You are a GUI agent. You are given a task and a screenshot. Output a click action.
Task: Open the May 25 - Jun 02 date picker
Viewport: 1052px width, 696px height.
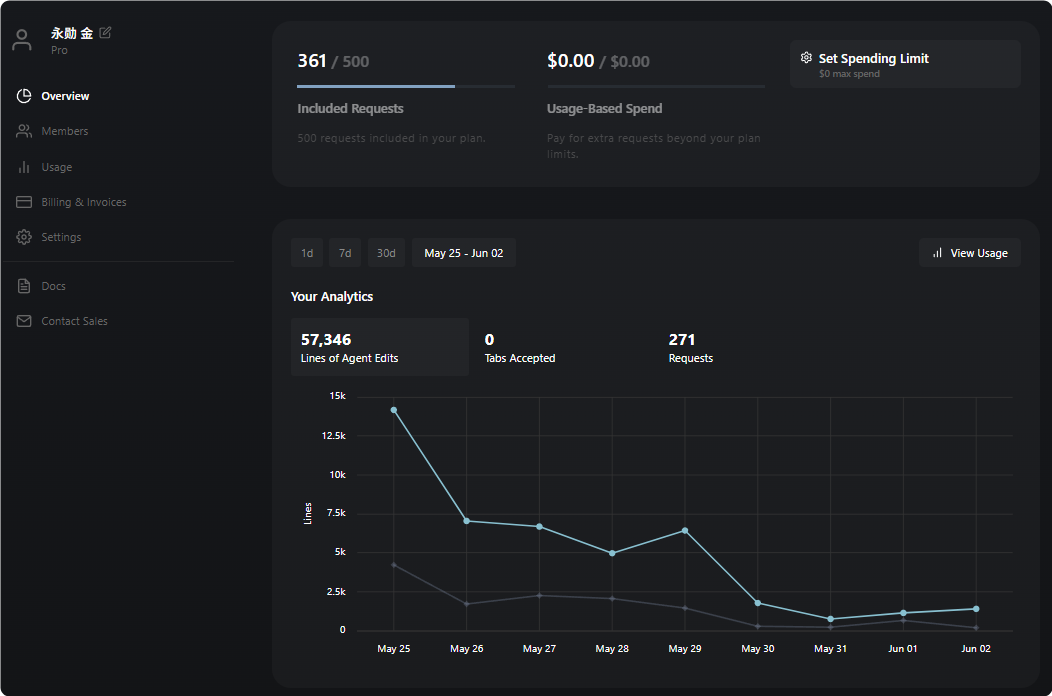pos(464,253)
